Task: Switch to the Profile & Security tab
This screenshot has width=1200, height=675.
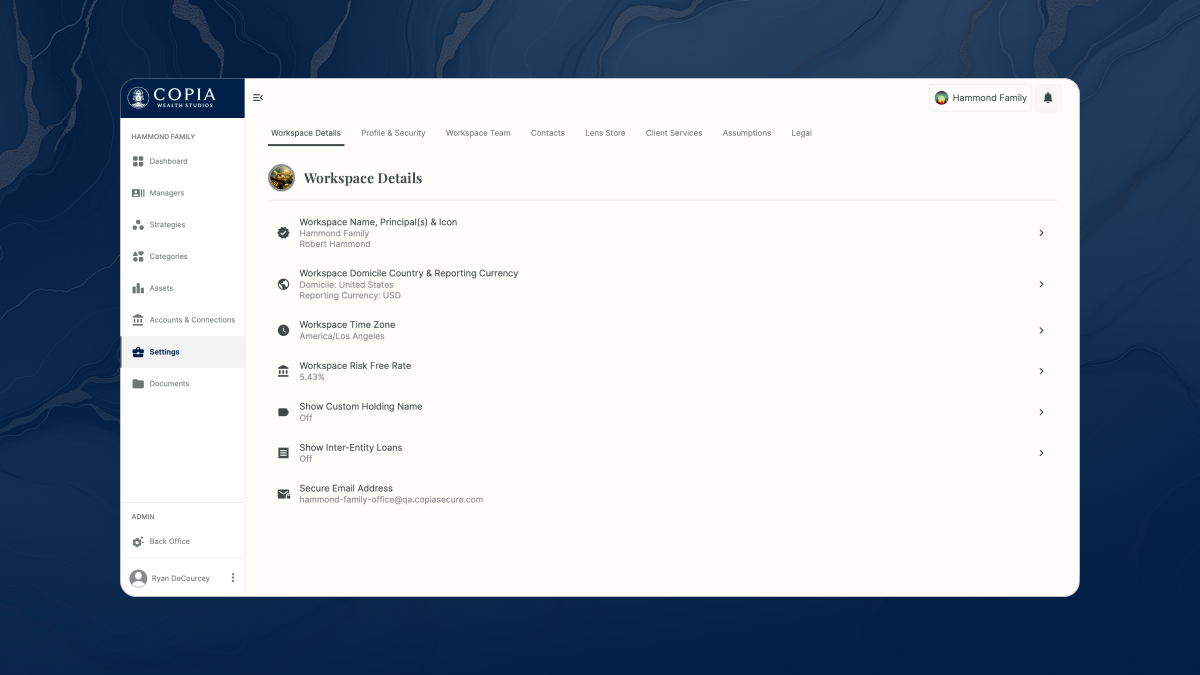Action: 393,133
